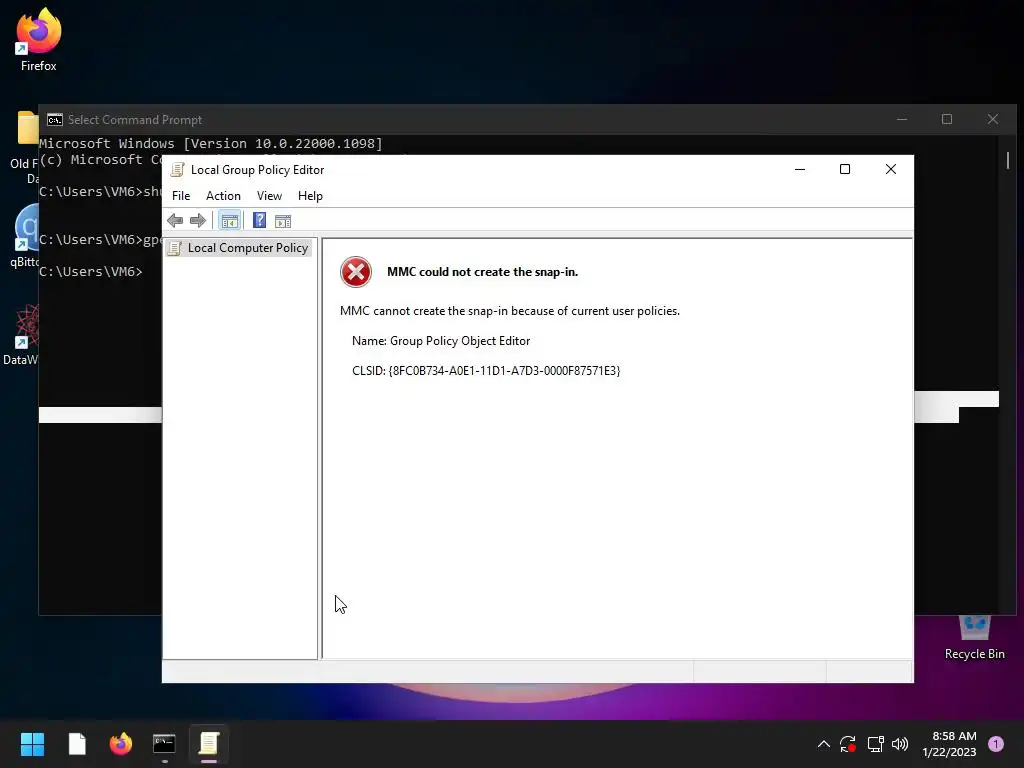Image resolution: width=1024 pixels, height=768 pixels.
Task: Click the CLSID value line
Action: click(486, 371)
